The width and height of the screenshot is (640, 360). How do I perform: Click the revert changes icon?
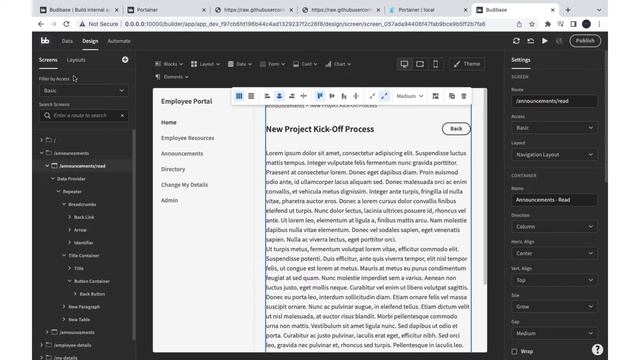[531, 41]
